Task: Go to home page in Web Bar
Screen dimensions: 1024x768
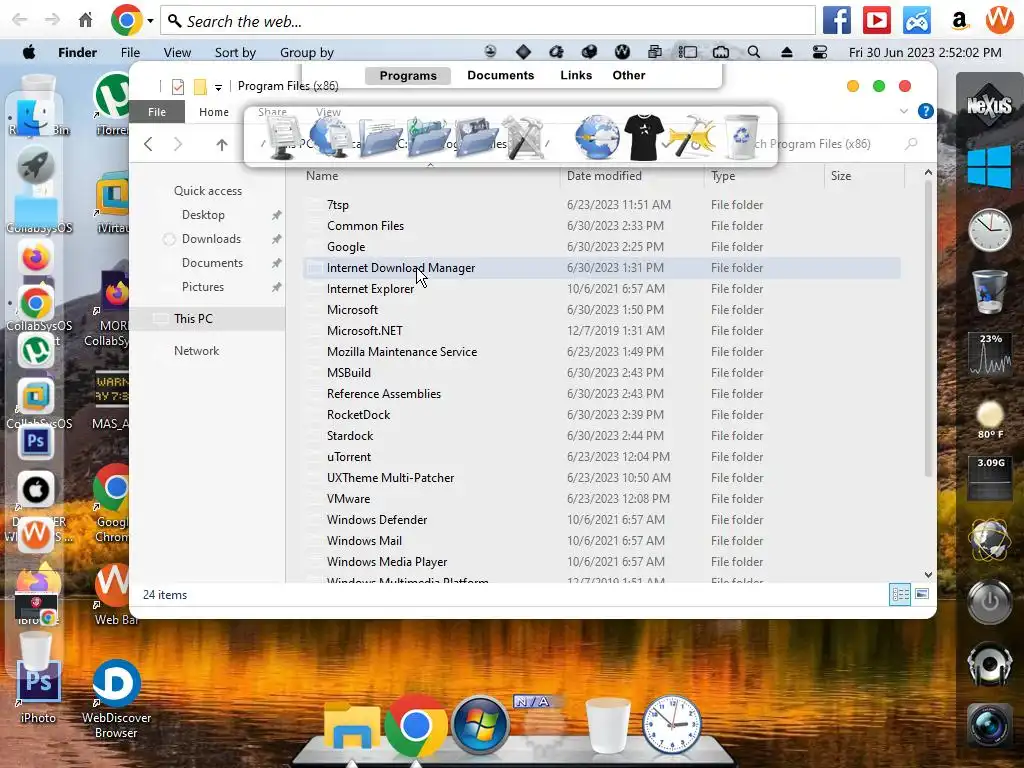Action: click(x=86, y=20)
